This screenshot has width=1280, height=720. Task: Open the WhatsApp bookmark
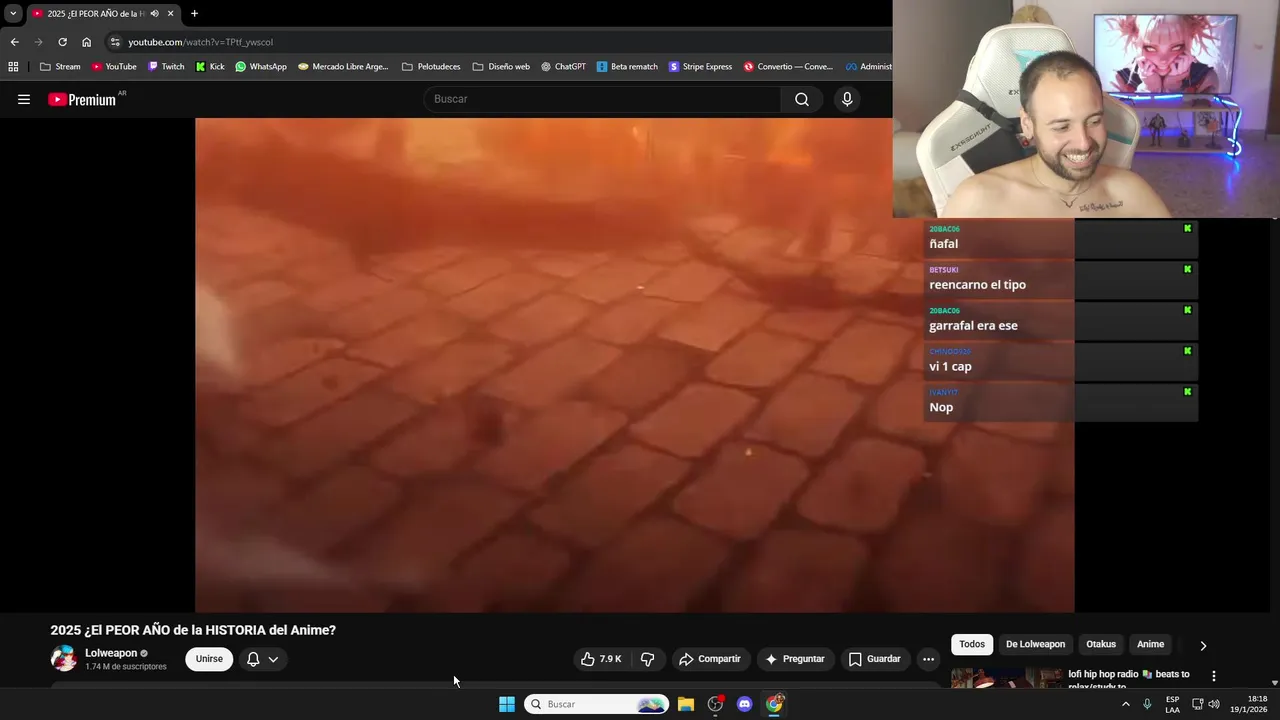coord(261,67)
